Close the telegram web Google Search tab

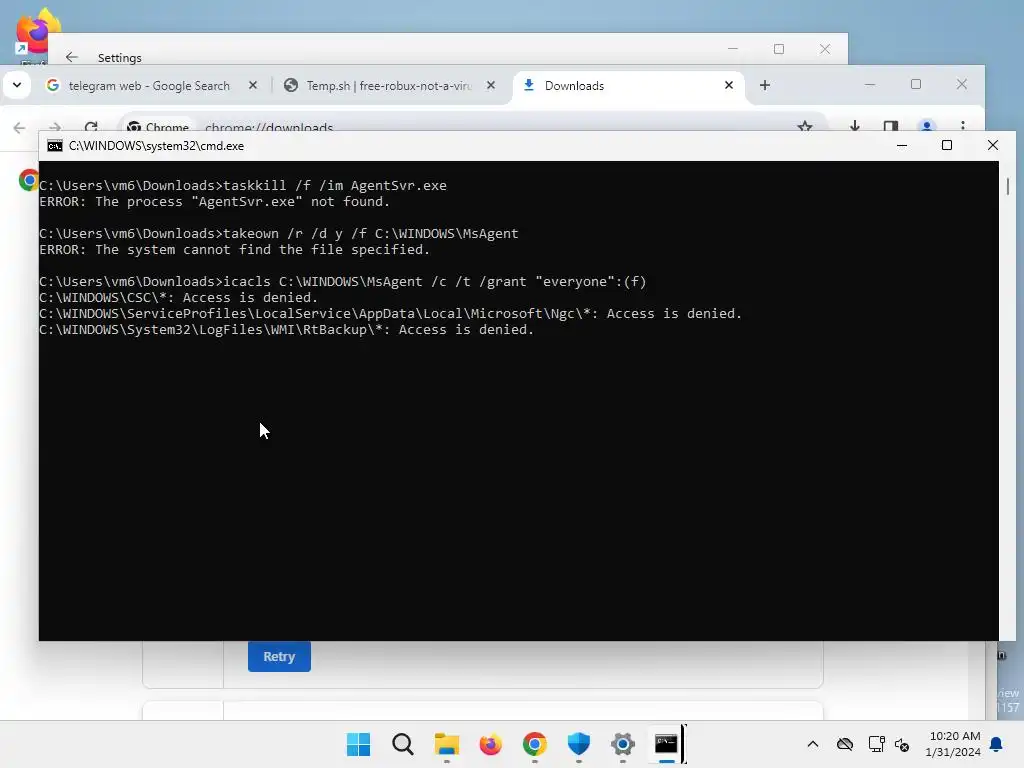[253, 86]
